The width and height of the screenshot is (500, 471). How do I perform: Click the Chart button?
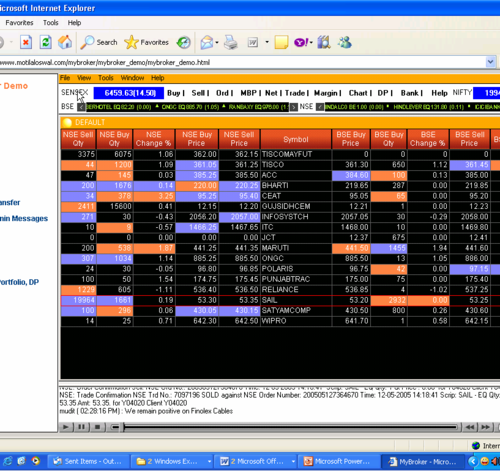[358, 93]
